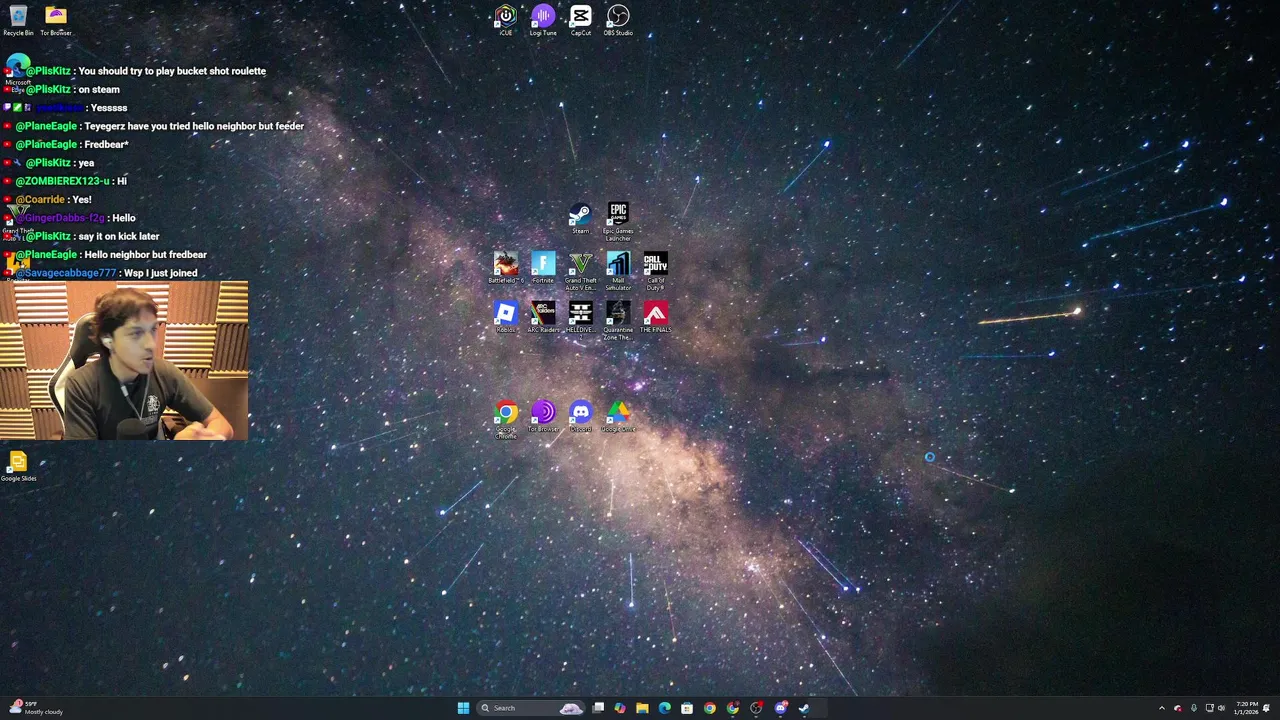The width and height of the screenshot is (1280, 720).
Task: Open Task View on the taskbar
Action: point(598,708)
